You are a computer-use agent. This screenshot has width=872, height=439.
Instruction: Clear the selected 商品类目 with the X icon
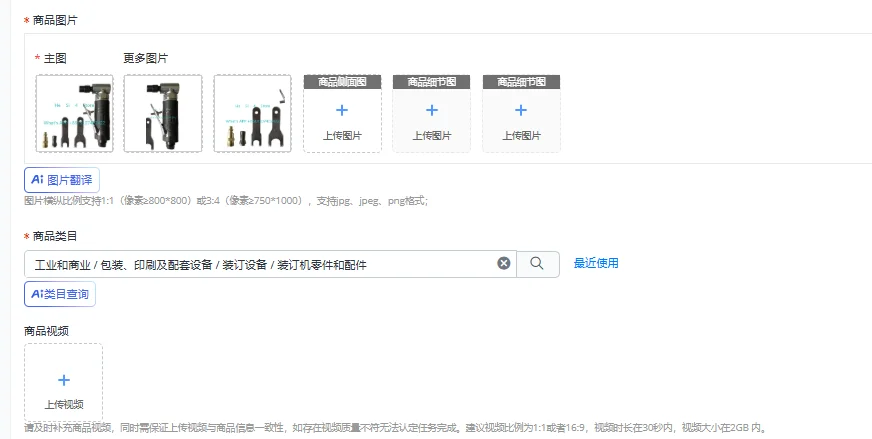504,263
